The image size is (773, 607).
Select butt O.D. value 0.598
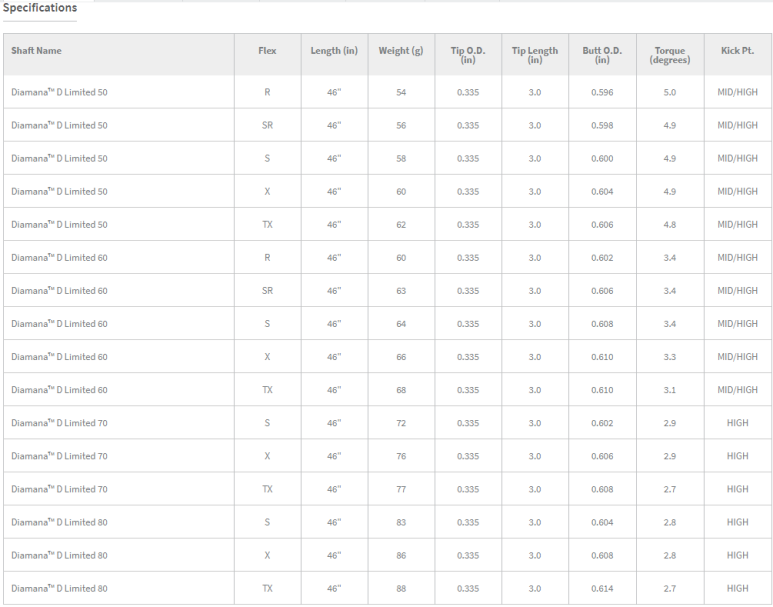602,125
